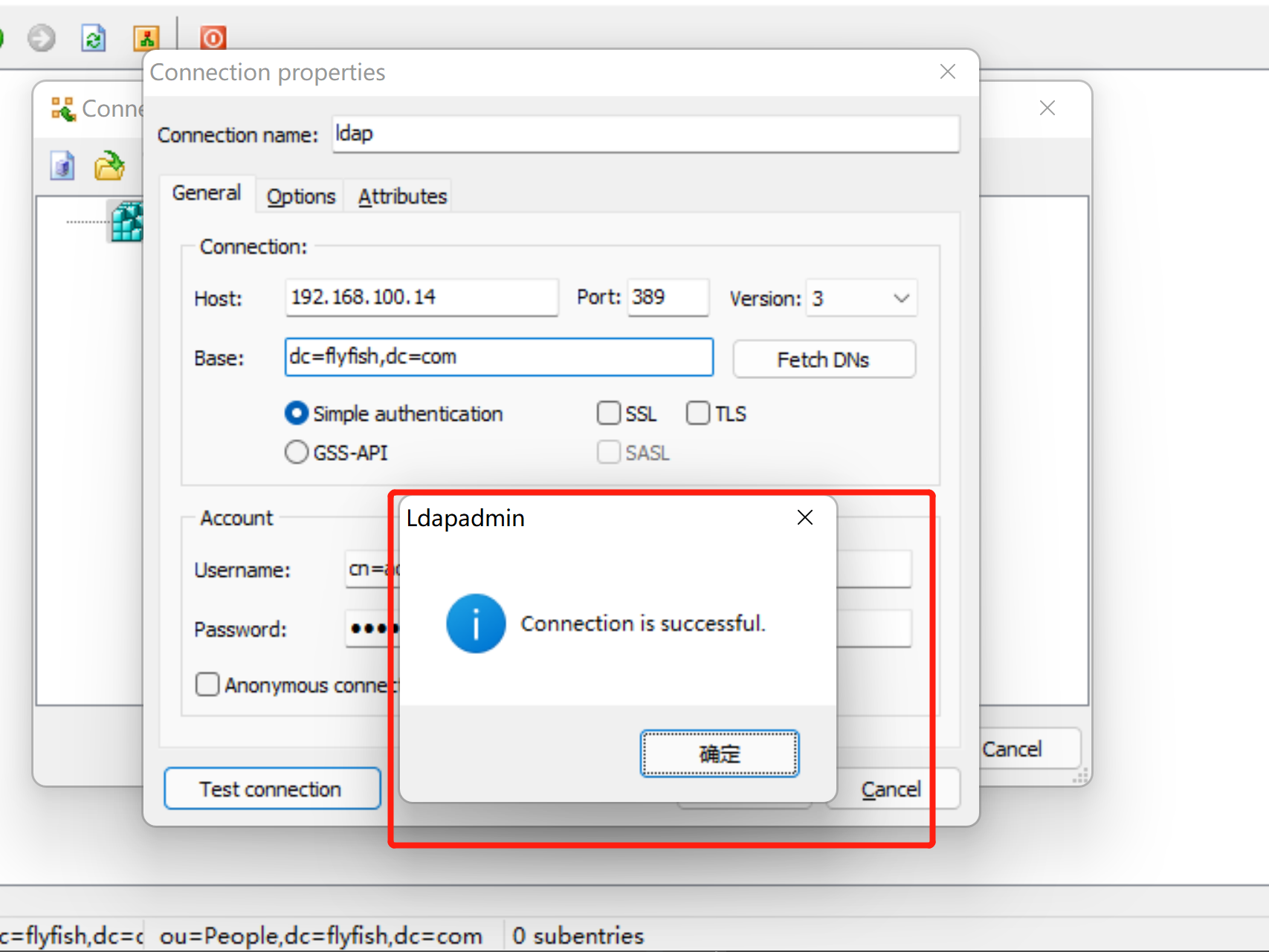This screenshot has height=952, width=1269.
Task: Click the red disconnect toolbar icon
Action: click(x=213, y=37)
